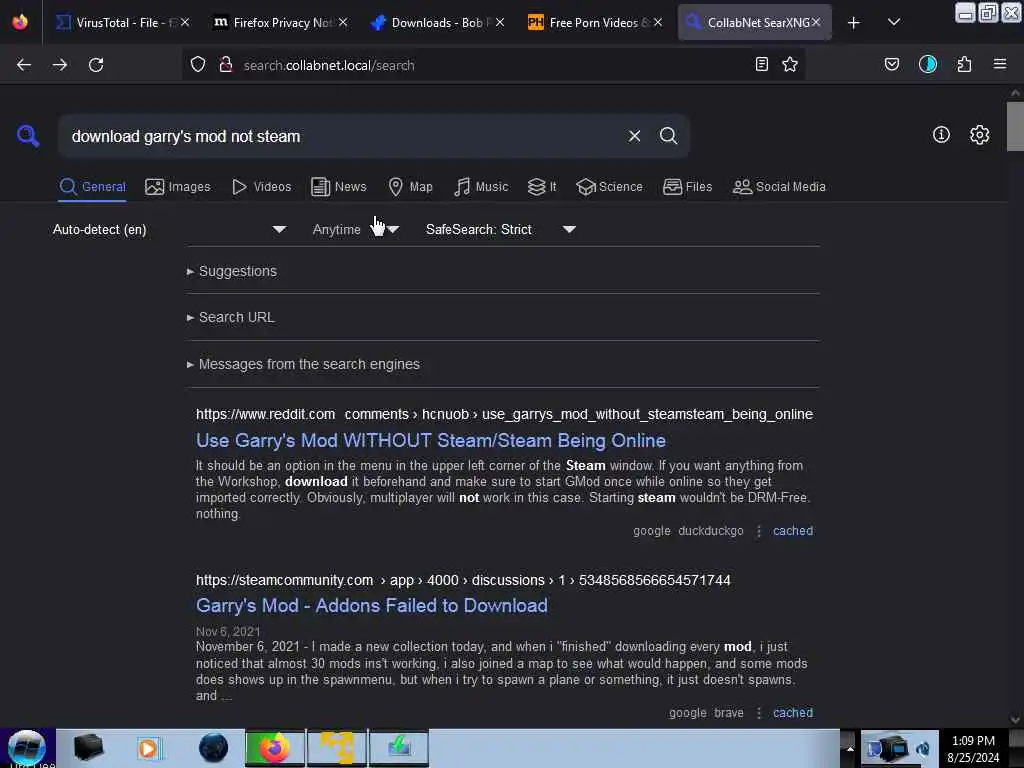Switch to It search category
The width and height of the screenshot is (1024, 768).
coord(542,187)
